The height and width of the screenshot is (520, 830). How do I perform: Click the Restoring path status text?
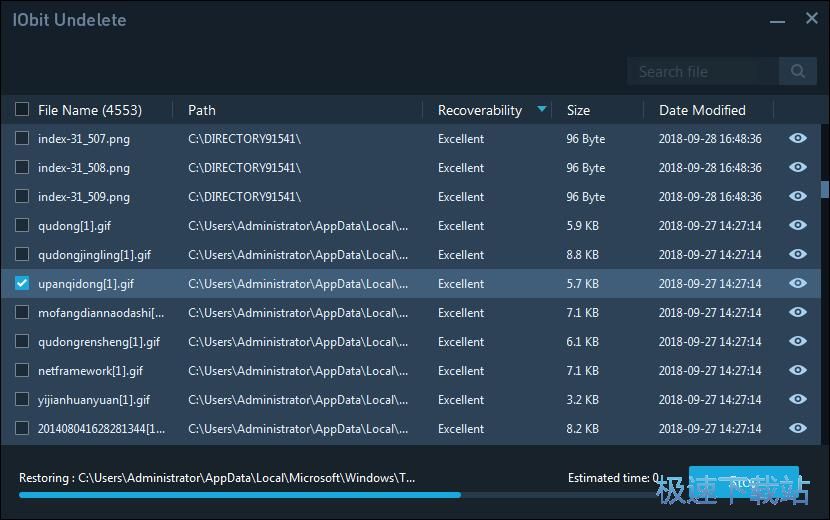(217, 478)
